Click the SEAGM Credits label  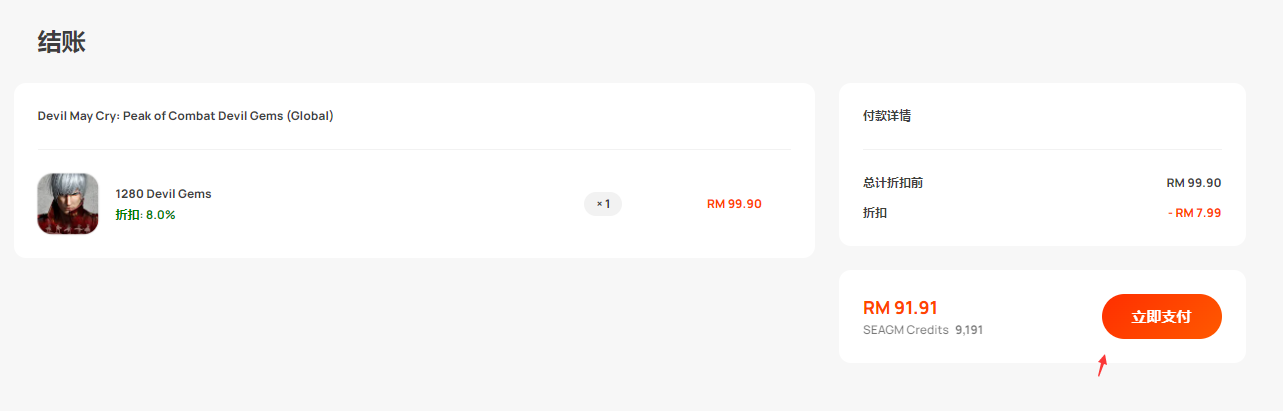point(905,329)
